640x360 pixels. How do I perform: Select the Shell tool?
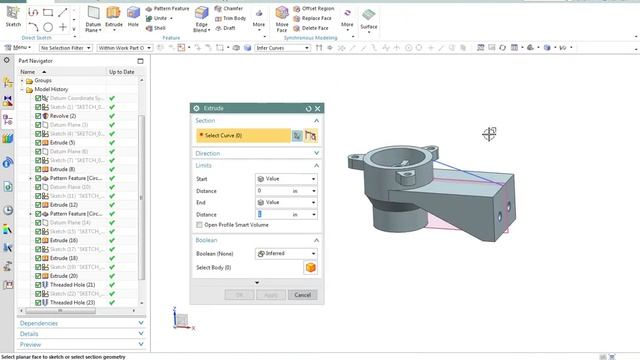pyautogui.click(x=156, y=28)
